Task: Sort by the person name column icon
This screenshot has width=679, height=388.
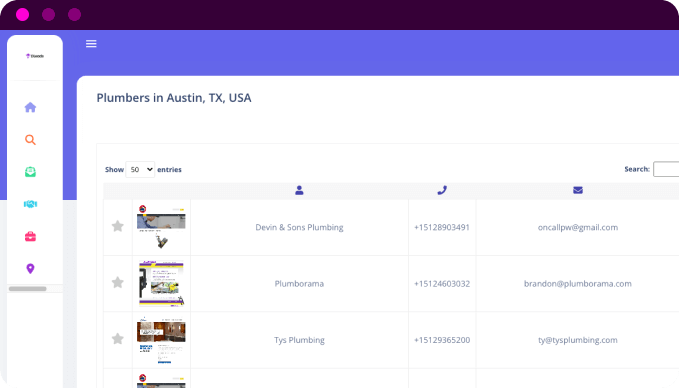Action: 299,190
